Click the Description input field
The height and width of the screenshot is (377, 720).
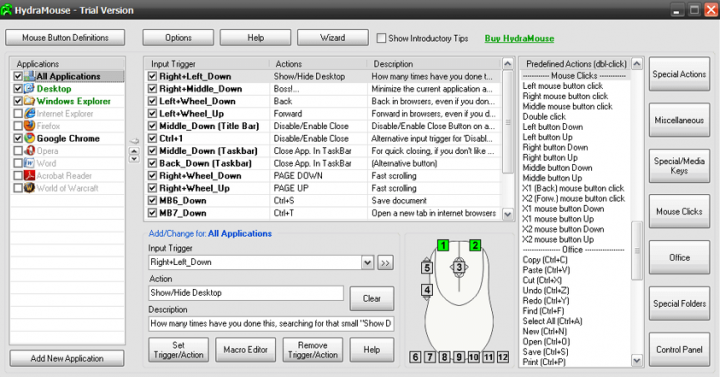click(271, 324)
